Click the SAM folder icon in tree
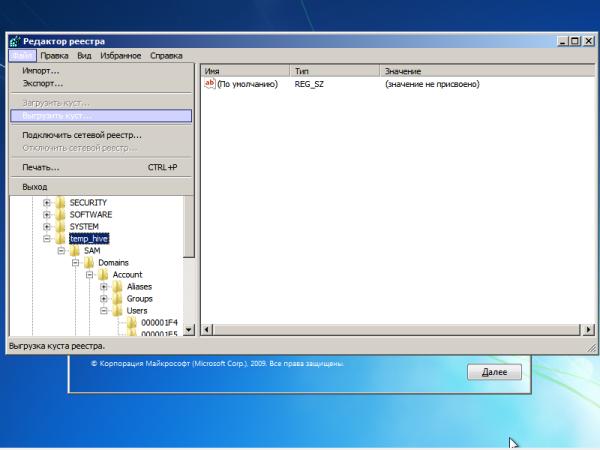 coord(75,251)
